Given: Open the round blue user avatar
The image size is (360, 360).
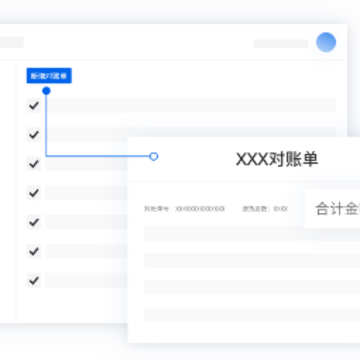Looking at the screenshot, I should pos(326,42).
